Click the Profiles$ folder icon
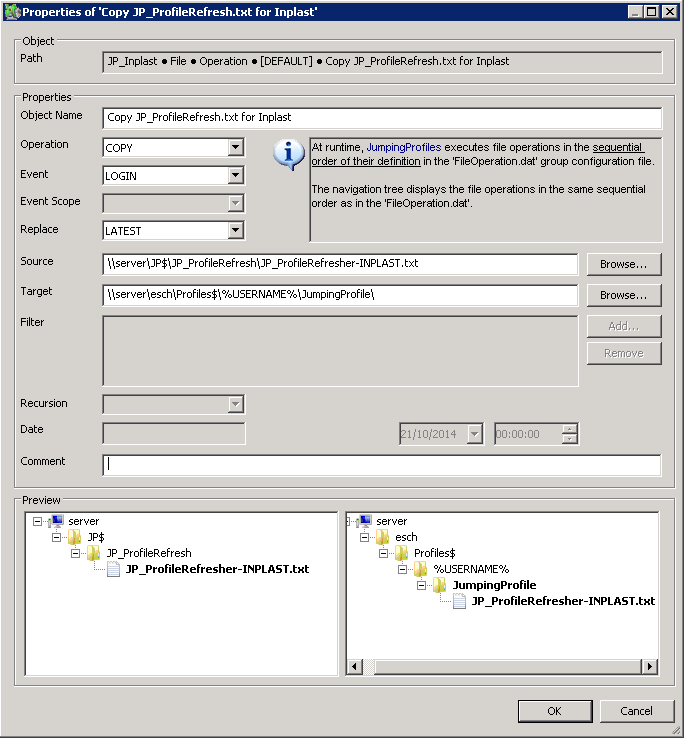The height and width of the screenshot is (738, 684). click(x=402, y=553)
